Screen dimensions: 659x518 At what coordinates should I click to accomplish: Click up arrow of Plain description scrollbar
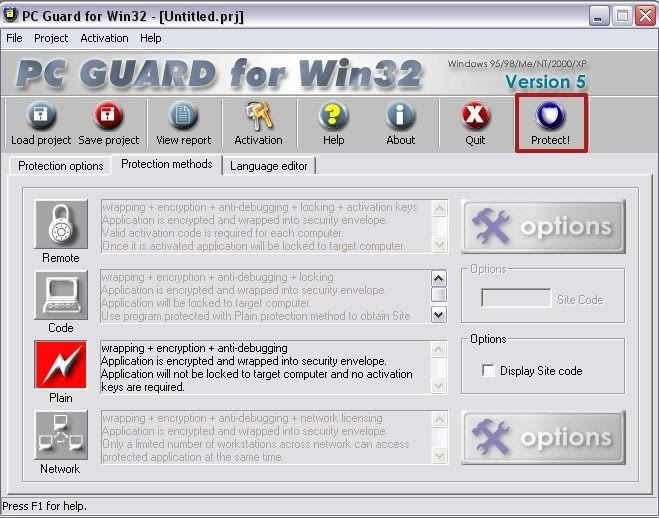pos(439,349)
